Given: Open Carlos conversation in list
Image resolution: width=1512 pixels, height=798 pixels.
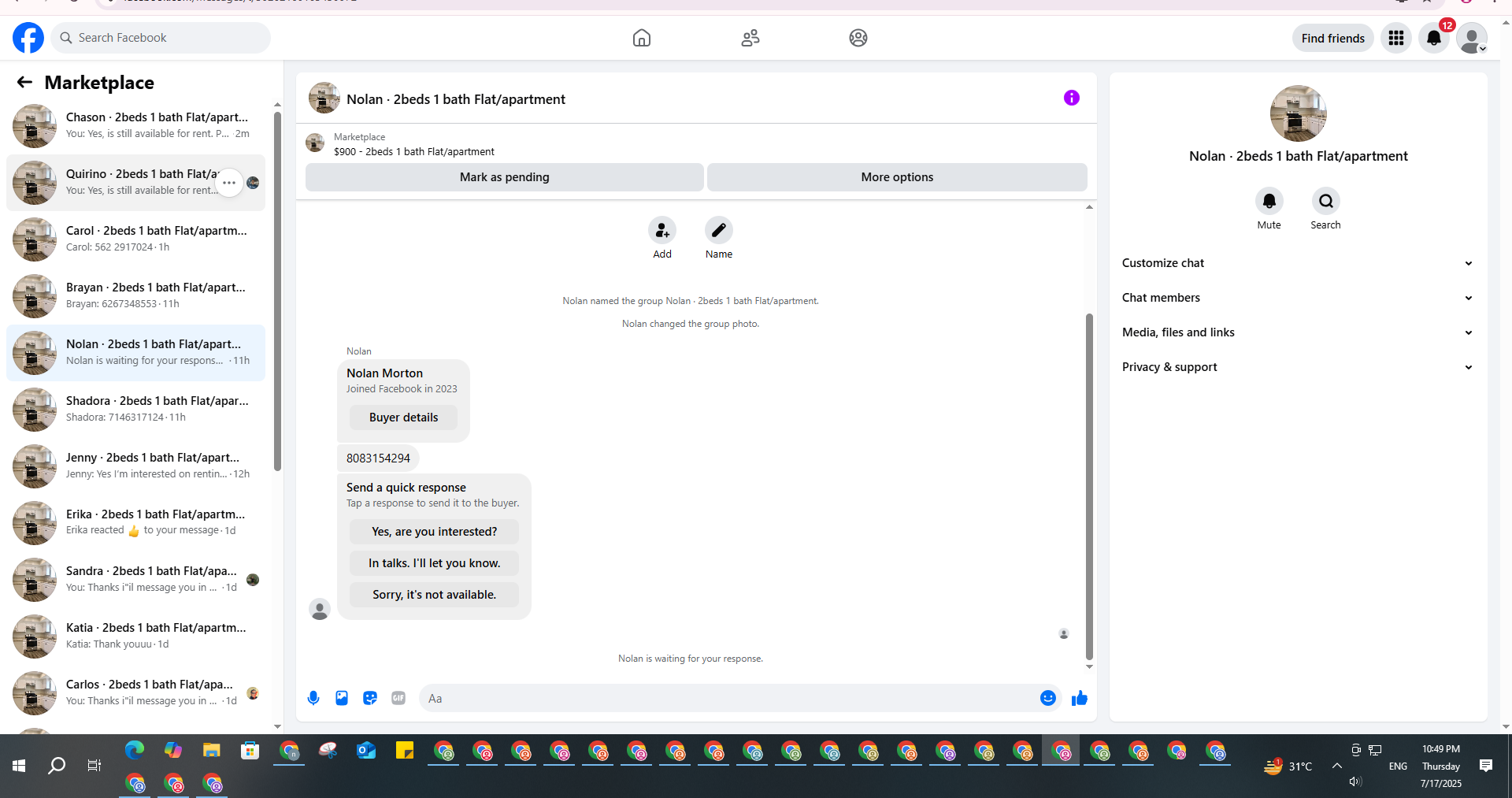Looking at the screenshot, I should coord(135,693).
